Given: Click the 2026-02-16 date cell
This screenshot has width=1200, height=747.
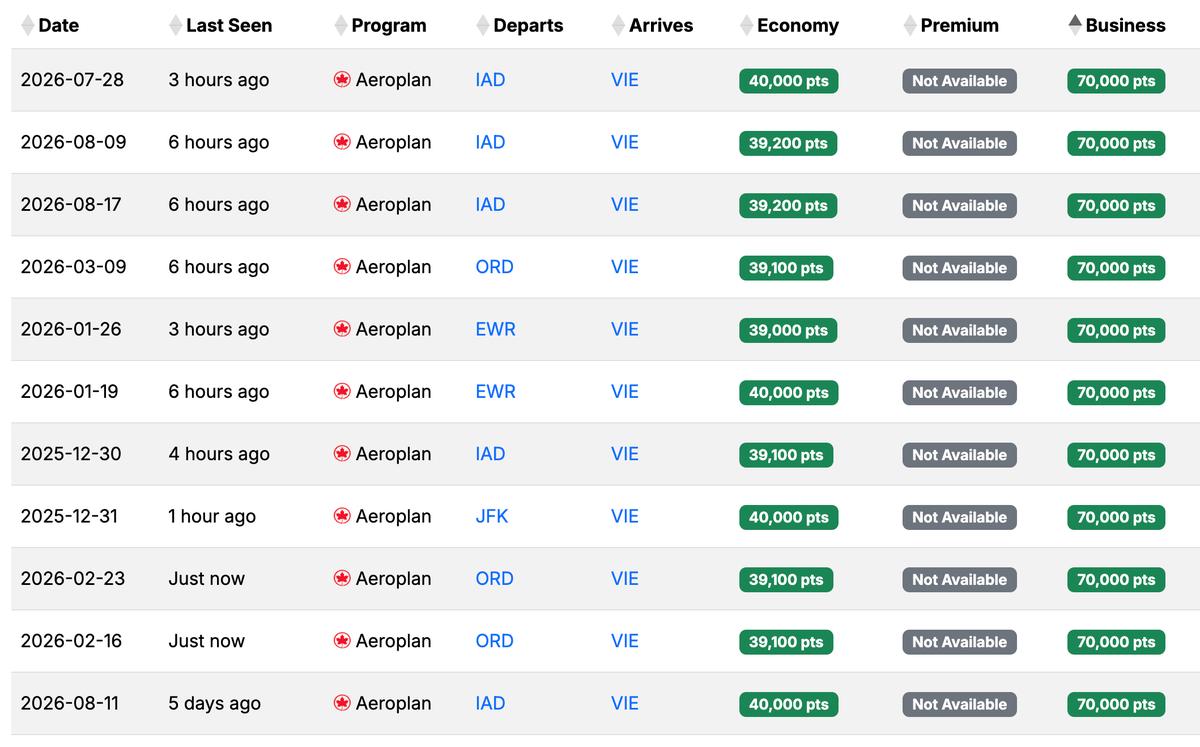Looking at the screenshot, I should [x=71, y=642].
